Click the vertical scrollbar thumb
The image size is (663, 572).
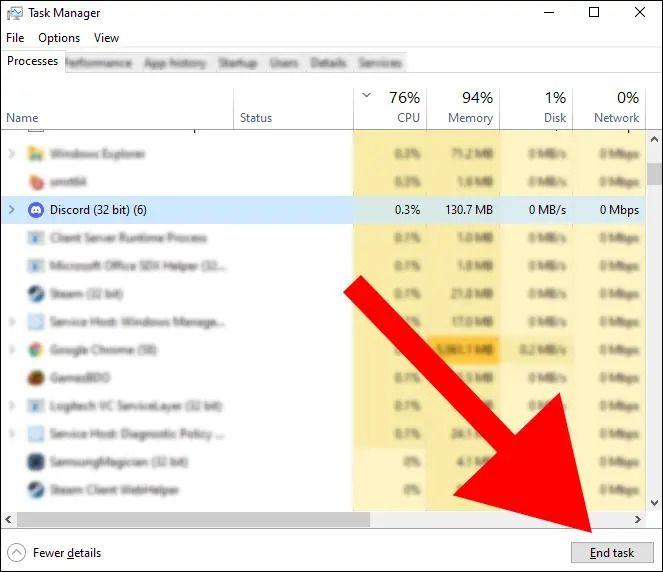tap(654, 174)
